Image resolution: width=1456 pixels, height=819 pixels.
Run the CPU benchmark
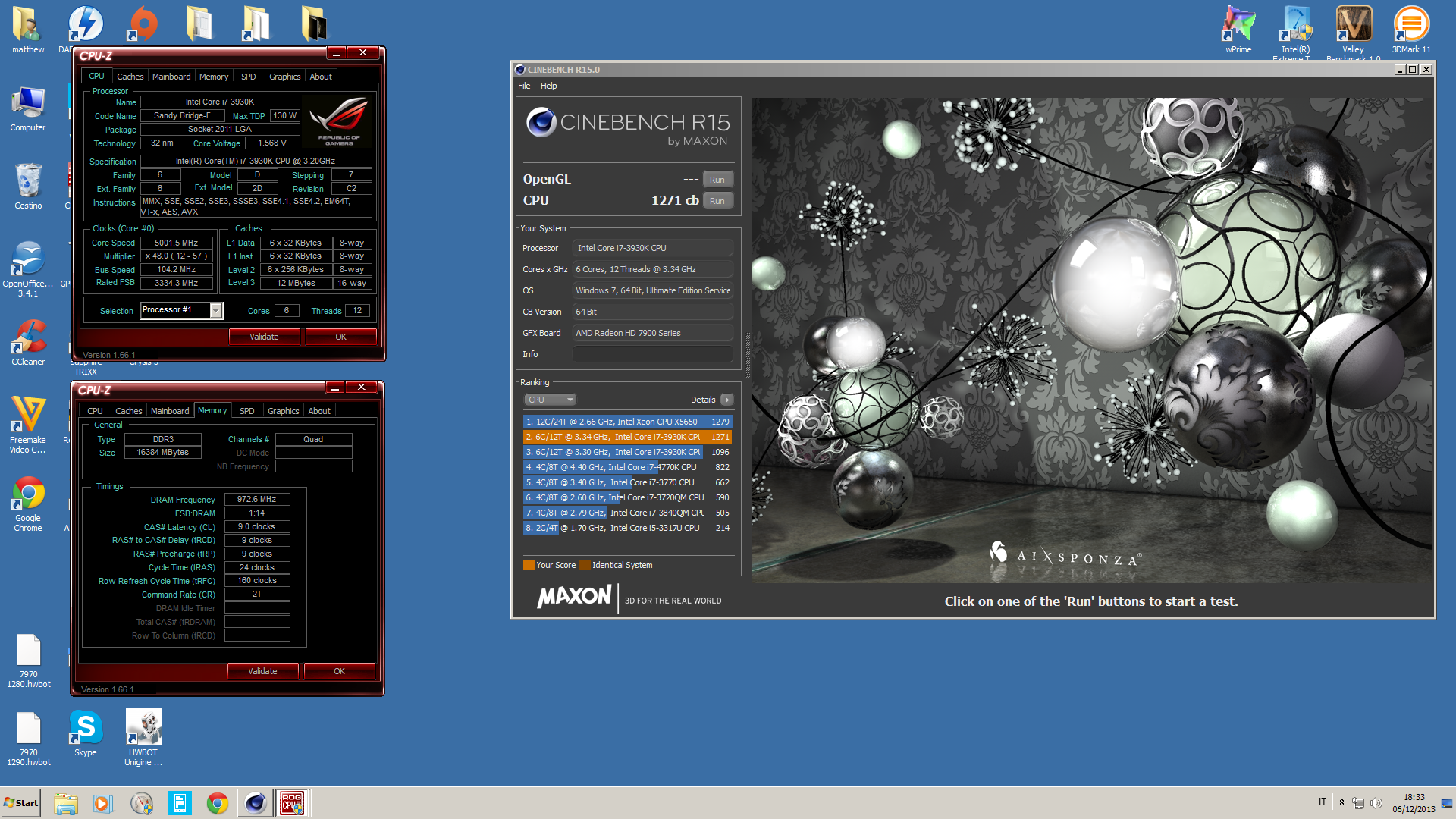click(x=717, y=201)
